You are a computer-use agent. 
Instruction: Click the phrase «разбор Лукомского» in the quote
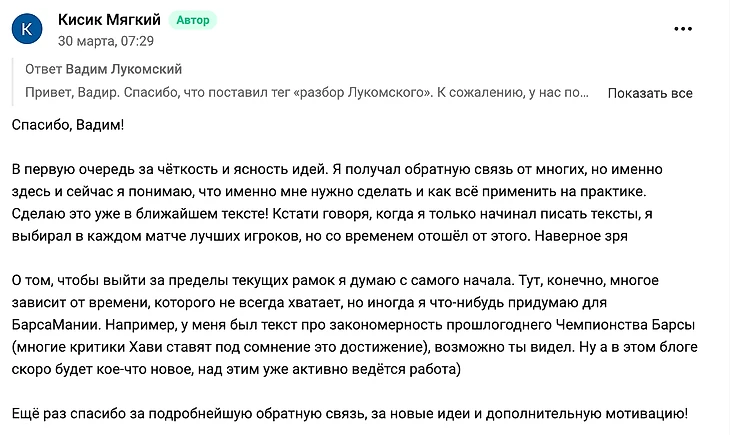point(363,93)
